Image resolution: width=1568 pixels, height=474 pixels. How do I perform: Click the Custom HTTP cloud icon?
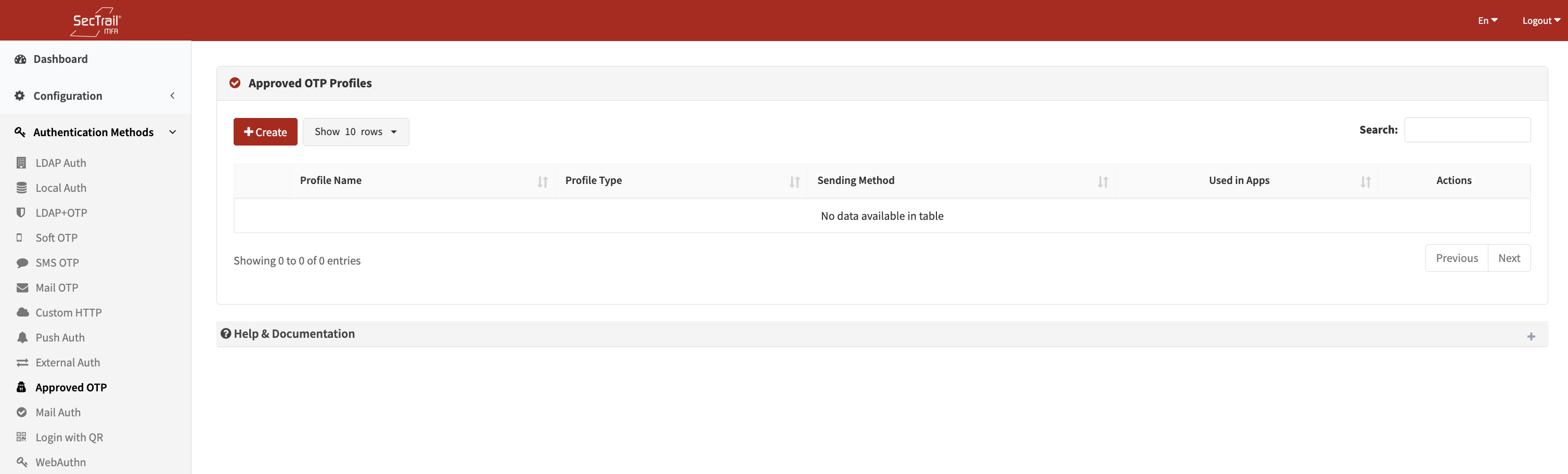(x=22, y=312)
